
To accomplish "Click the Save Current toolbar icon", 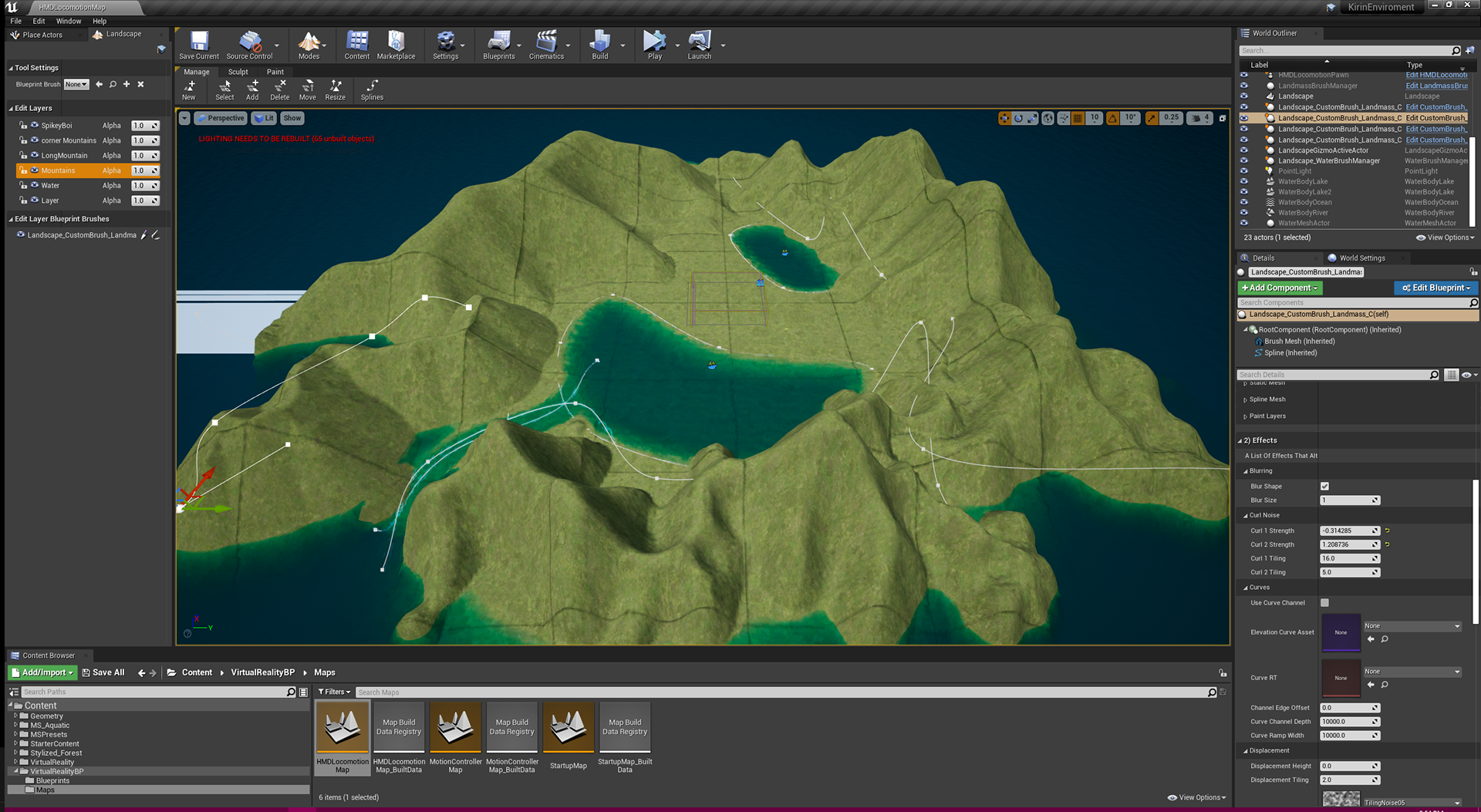I will click(199, 45).
